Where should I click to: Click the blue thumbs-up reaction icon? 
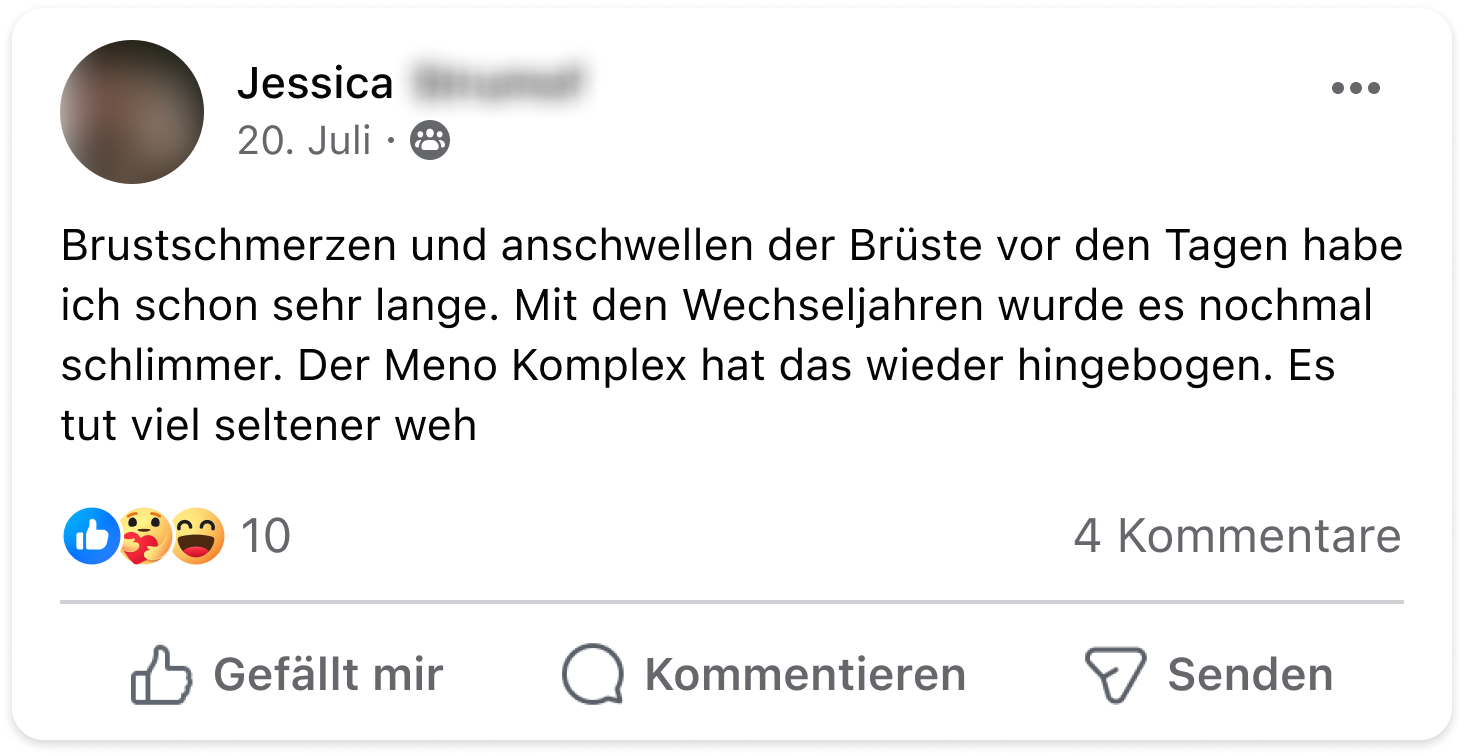click(x=91, y=536)
